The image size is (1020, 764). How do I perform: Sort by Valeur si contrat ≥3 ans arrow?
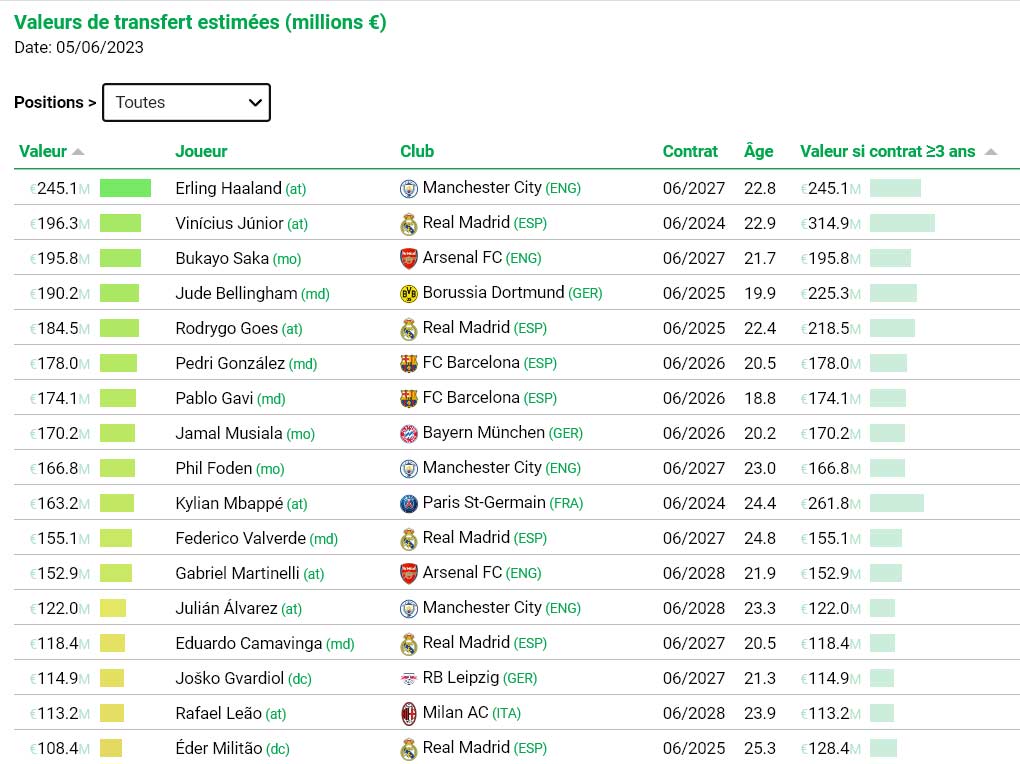point(991,152)
